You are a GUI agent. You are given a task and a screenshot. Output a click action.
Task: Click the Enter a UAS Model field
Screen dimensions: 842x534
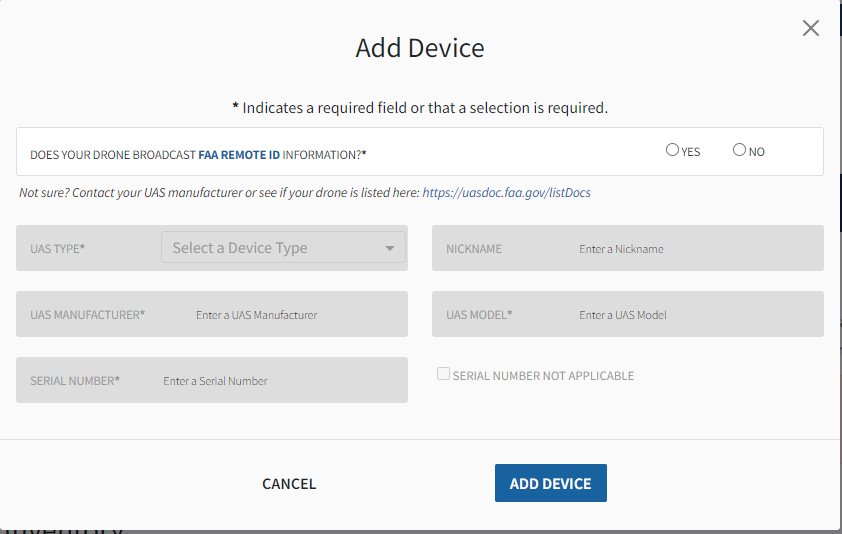[695, 315]
